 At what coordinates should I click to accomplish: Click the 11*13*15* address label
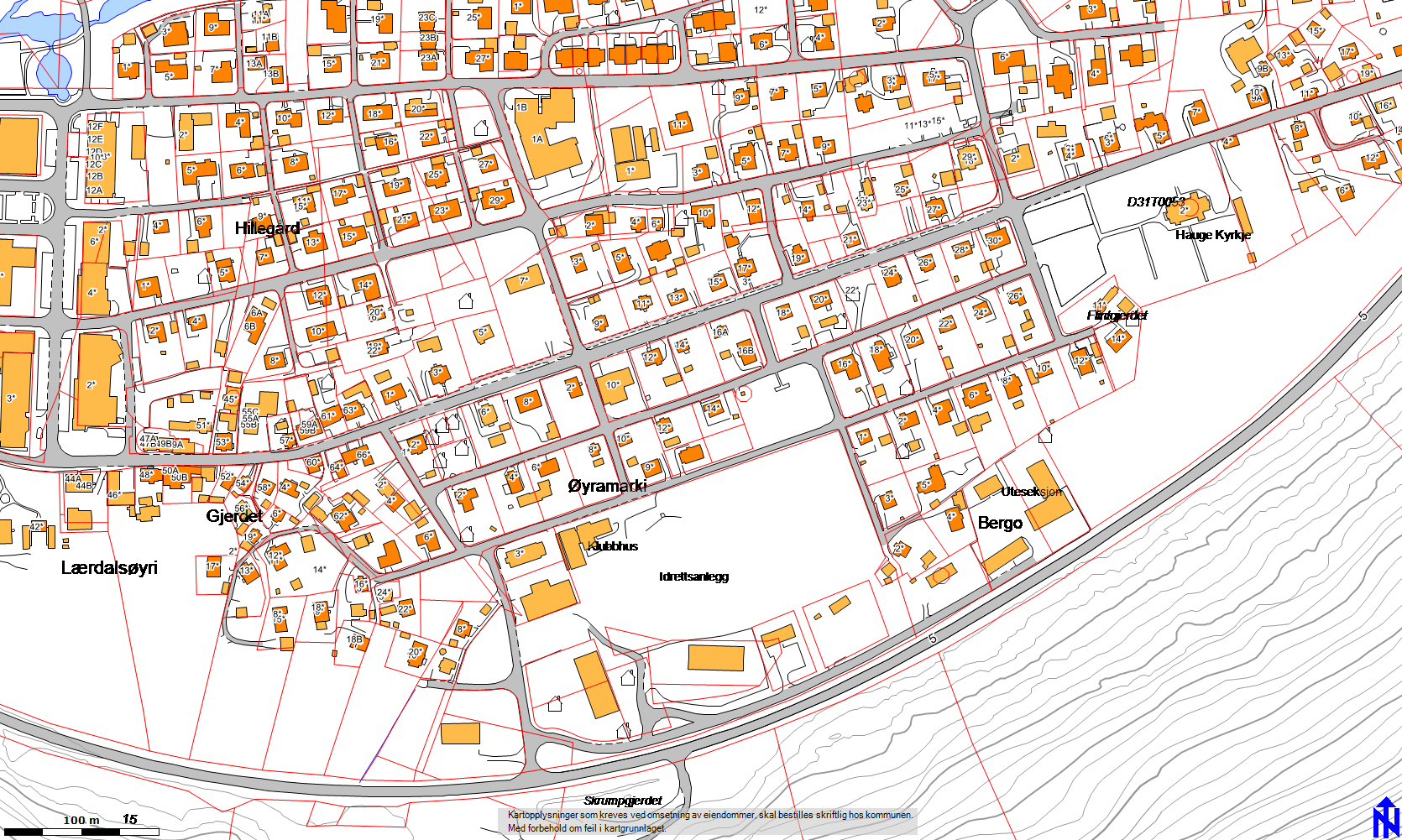pos(924,123)
